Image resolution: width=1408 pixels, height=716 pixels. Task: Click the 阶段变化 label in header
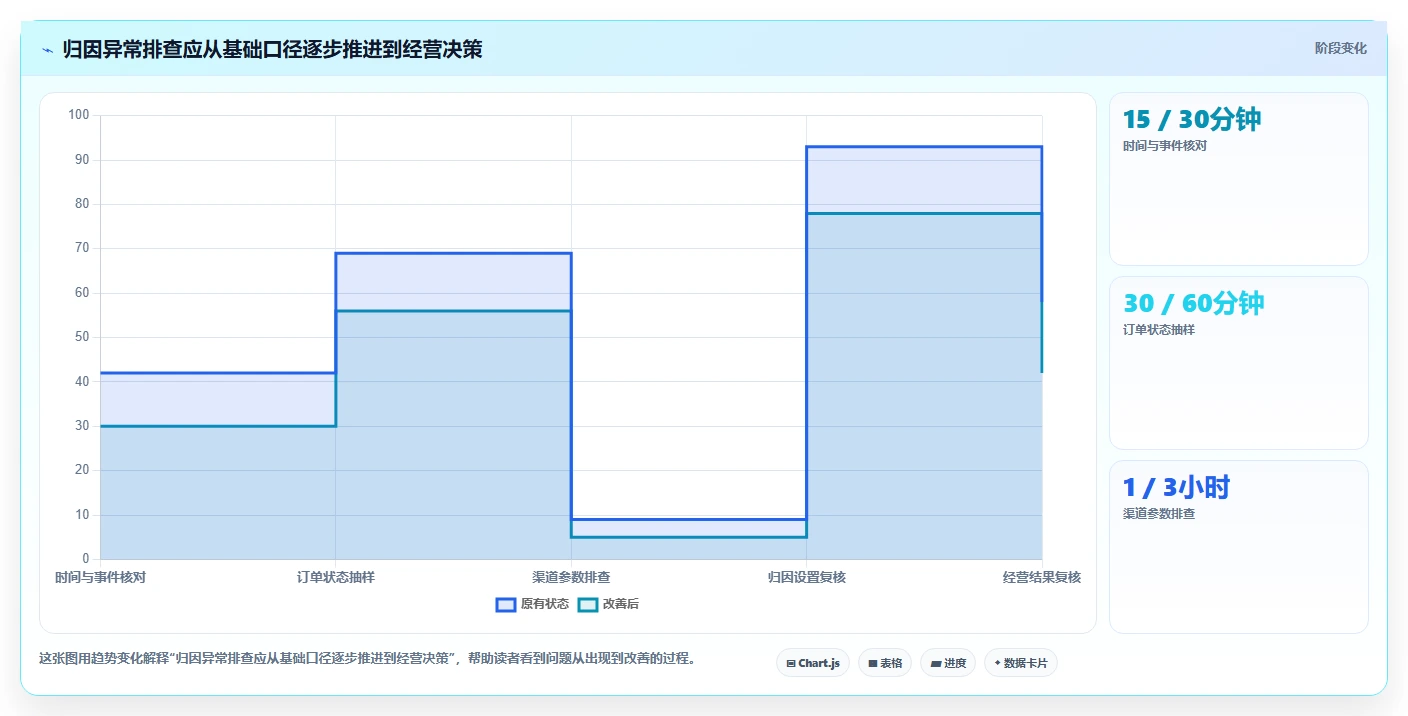(1340, 48)
